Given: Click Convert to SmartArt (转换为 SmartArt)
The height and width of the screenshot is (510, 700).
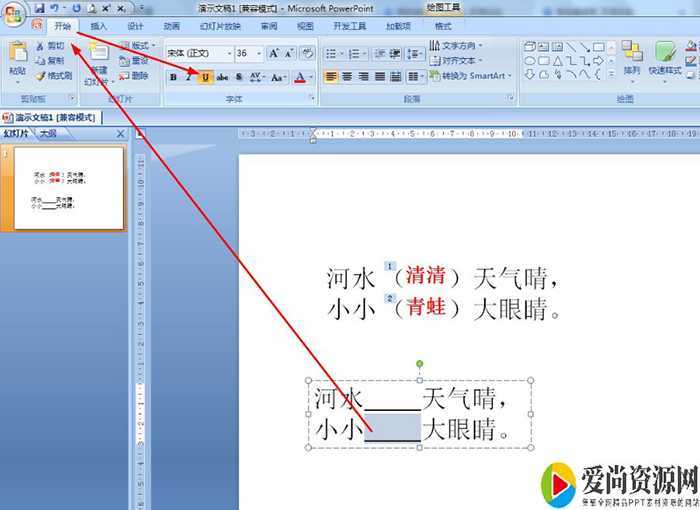Looking at the screenshot, I should (x=469, y=76).
